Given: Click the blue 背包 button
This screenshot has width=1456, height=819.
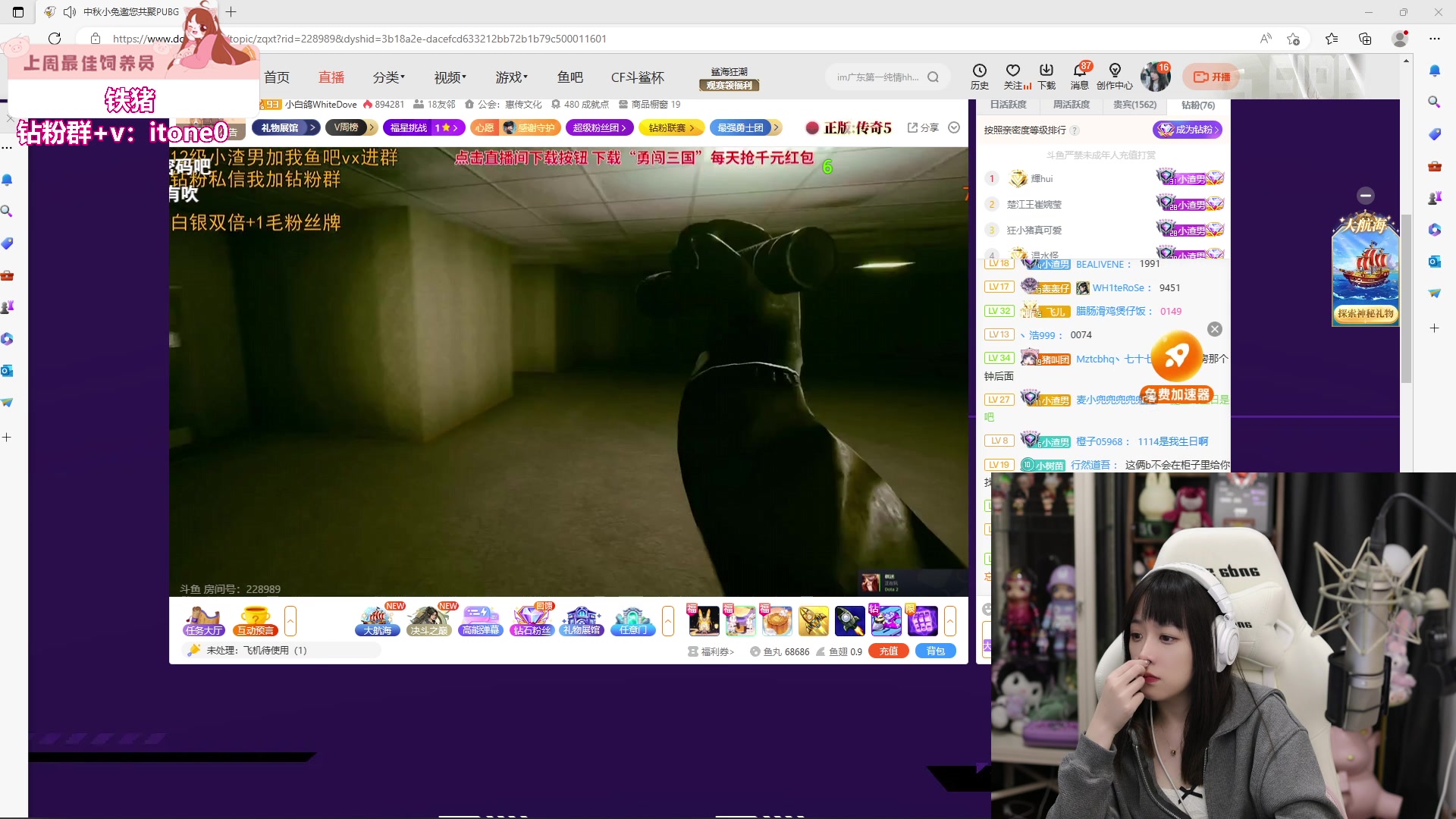Looking at the screenshot, I should 935,651.
